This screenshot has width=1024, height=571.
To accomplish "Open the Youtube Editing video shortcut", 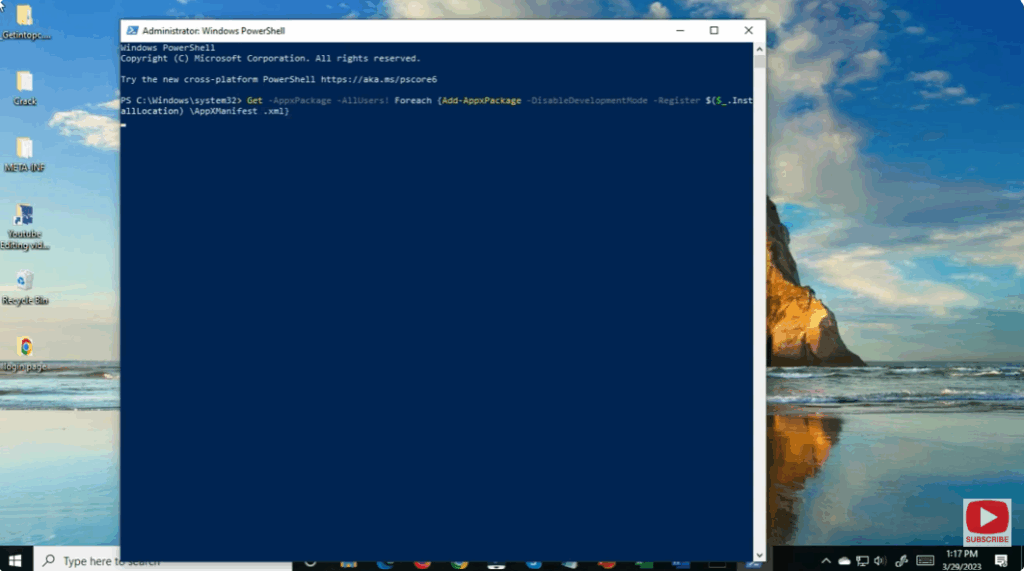I will click(x=25, y=226).
